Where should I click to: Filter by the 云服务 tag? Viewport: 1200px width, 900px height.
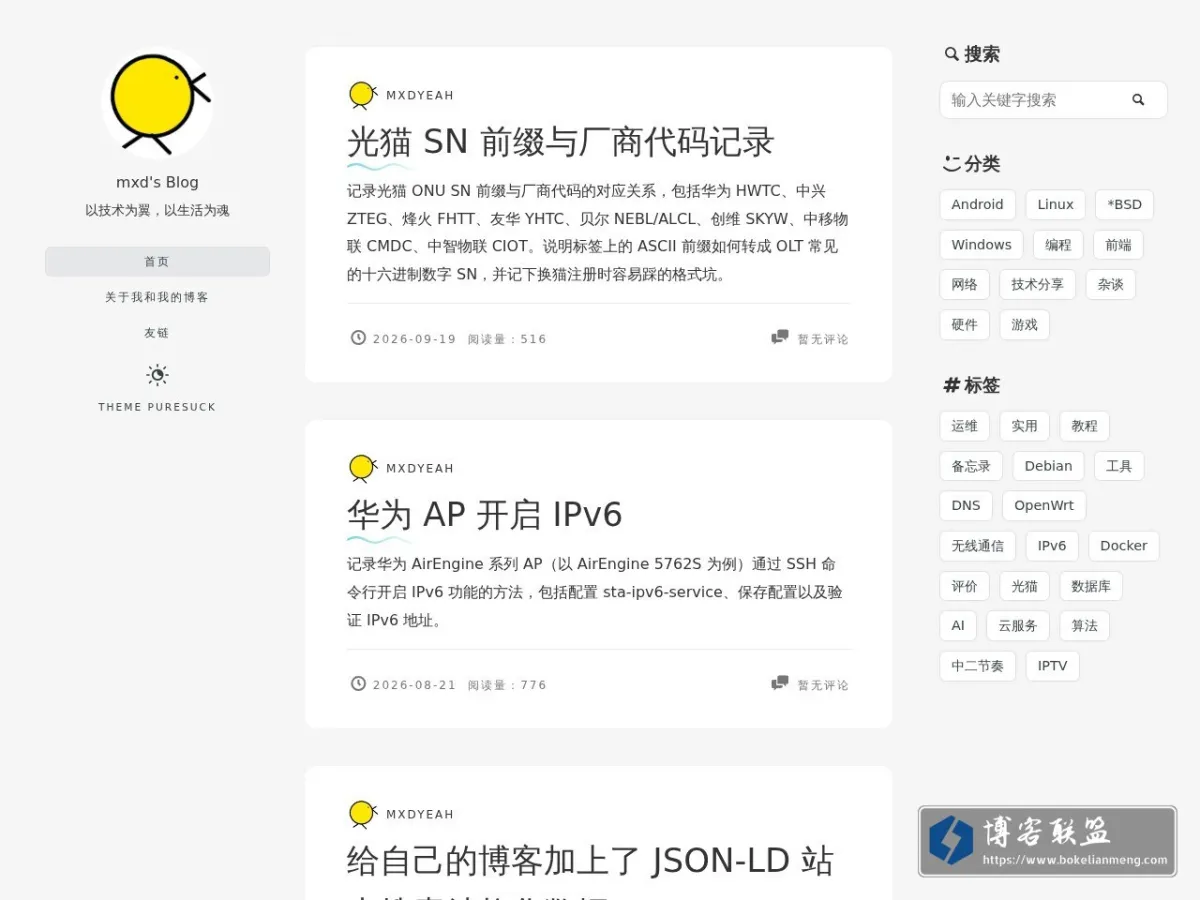[x=1018, y=626]
